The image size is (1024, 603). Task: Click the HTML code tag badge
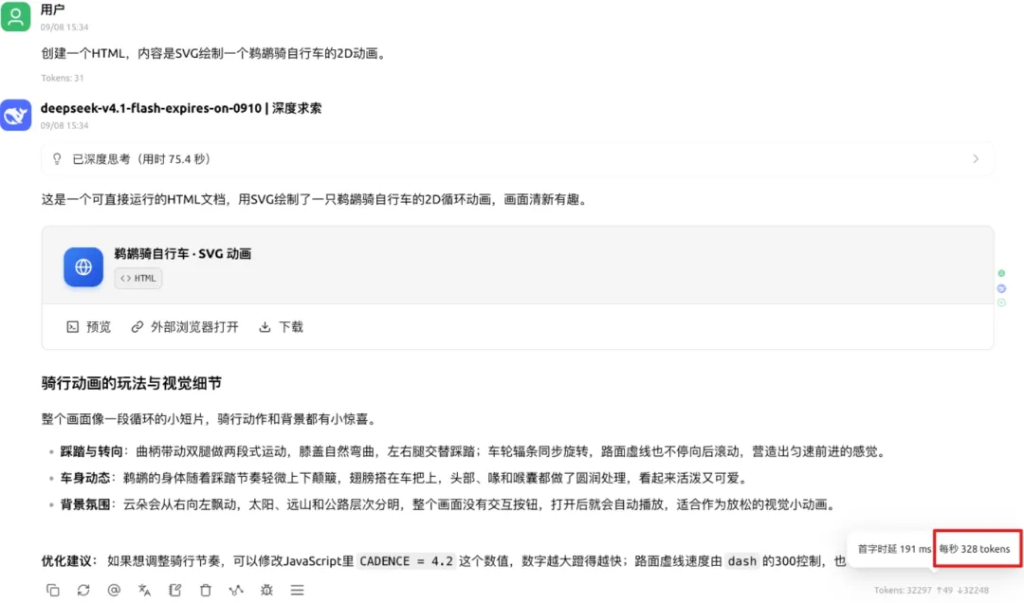pyautogui.click(x=138, y=278)
